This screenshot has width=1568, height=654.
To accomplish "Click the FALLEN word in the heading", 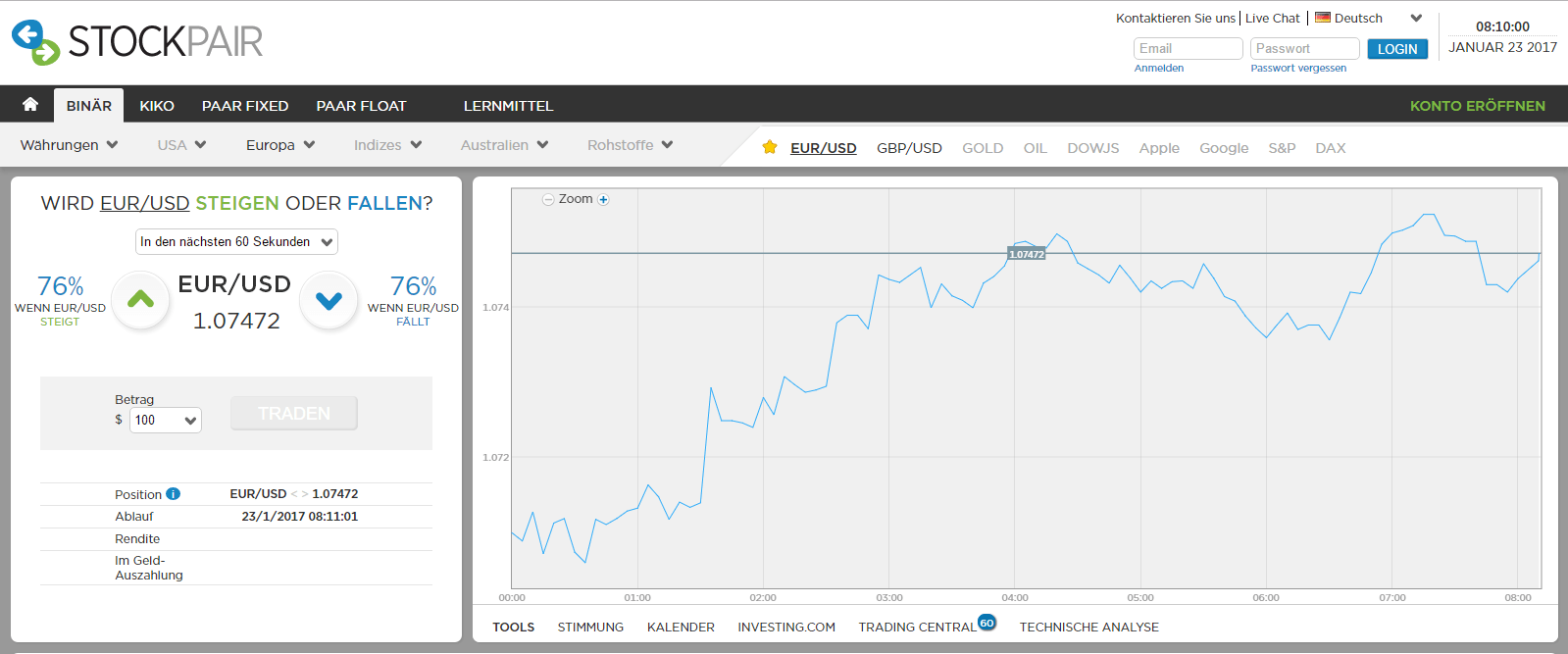I will pos(384,203).
